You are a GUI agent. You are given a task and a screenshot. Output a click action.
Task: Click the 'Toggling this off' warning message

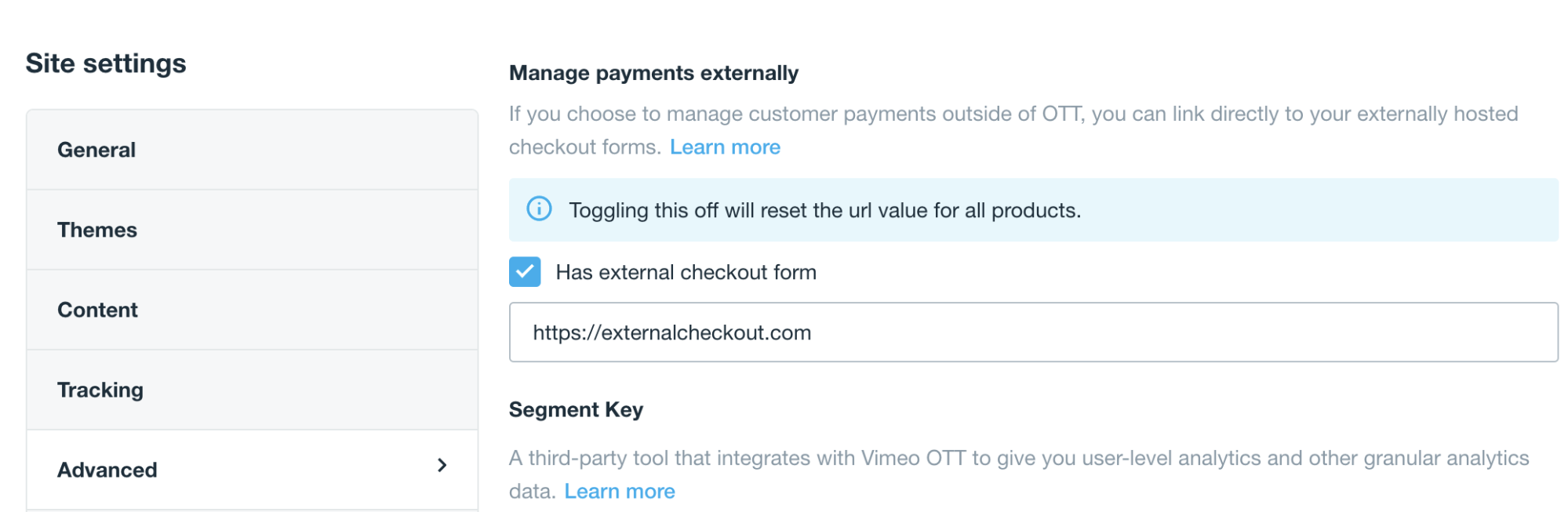point(824,210)
